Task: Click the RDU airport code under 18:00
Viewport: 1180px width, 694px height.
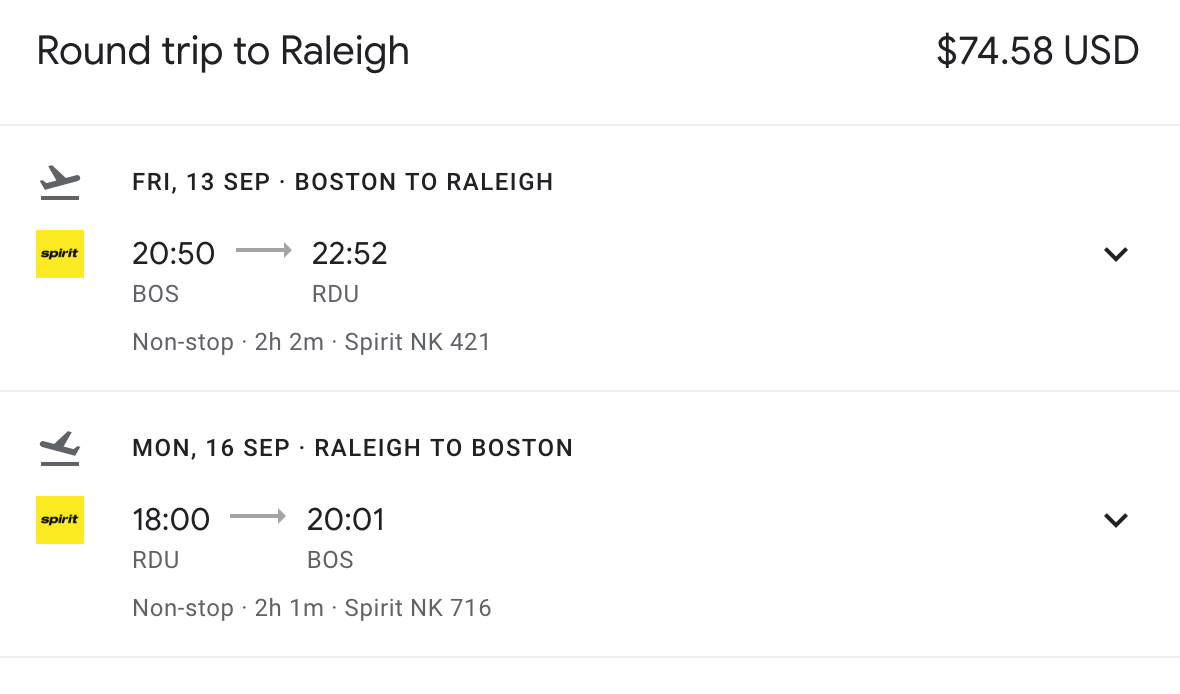Action: click(x=156, y=560)
